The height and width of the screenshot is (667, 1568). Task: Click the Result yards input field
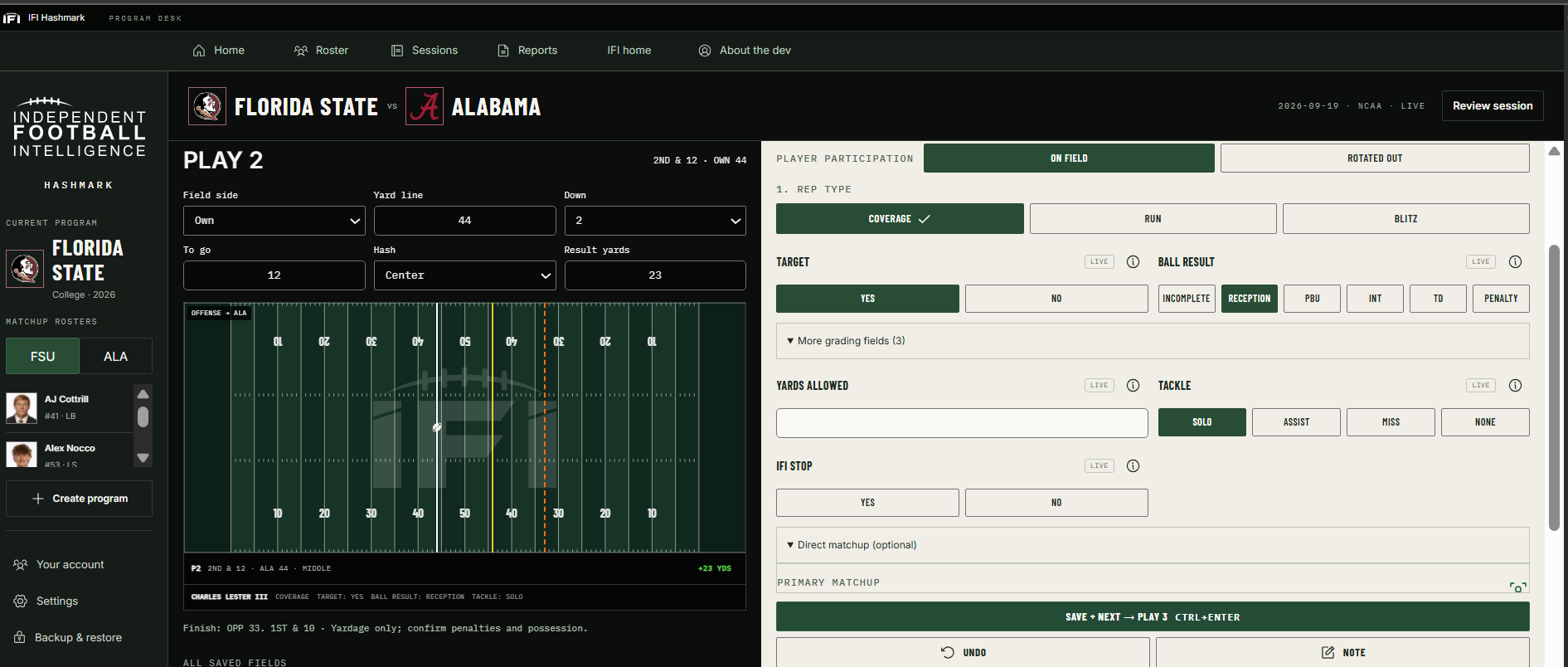tap(655, 275)
